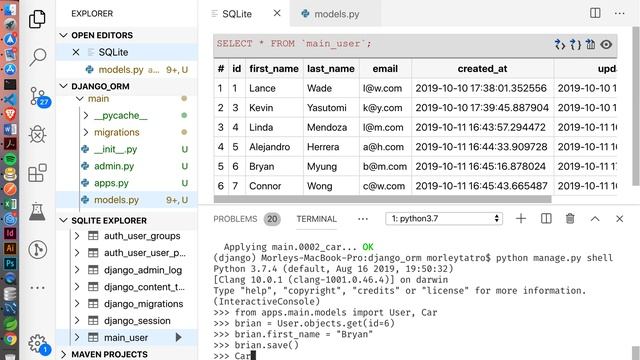Open the python3.7 terminal selector dropdown
Image resolution: width=640 pixels, height=360 pixels.
point(444,219)
